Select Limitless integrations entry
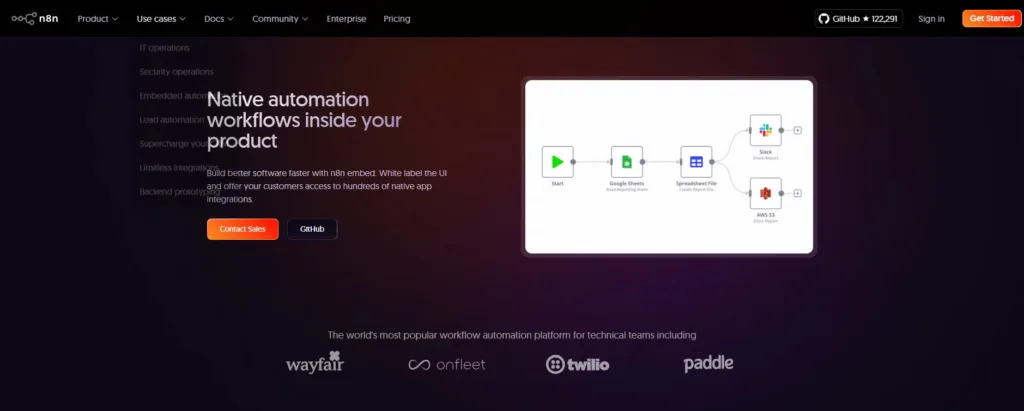1024x411 pixels. click(179, 168)
